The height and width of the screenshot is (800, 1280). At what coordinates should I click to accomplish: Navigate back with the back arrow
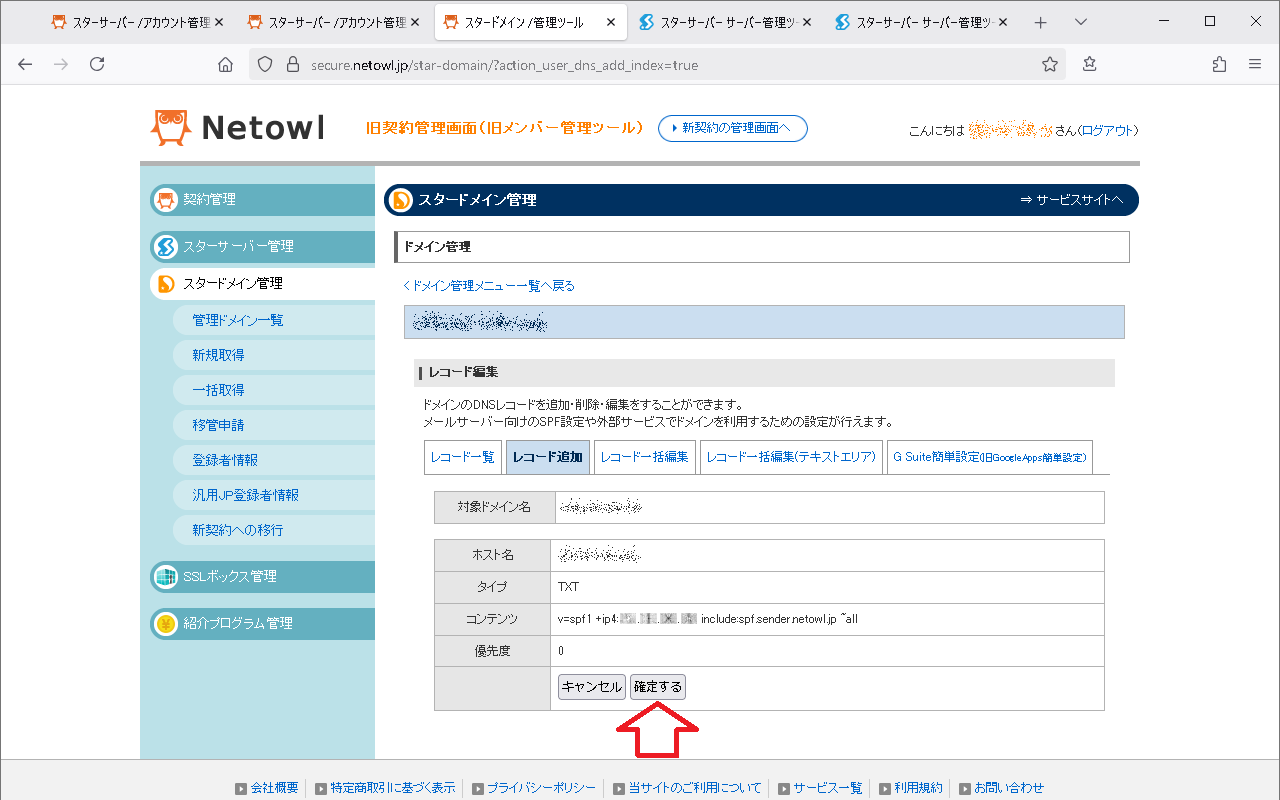[25, 64]
